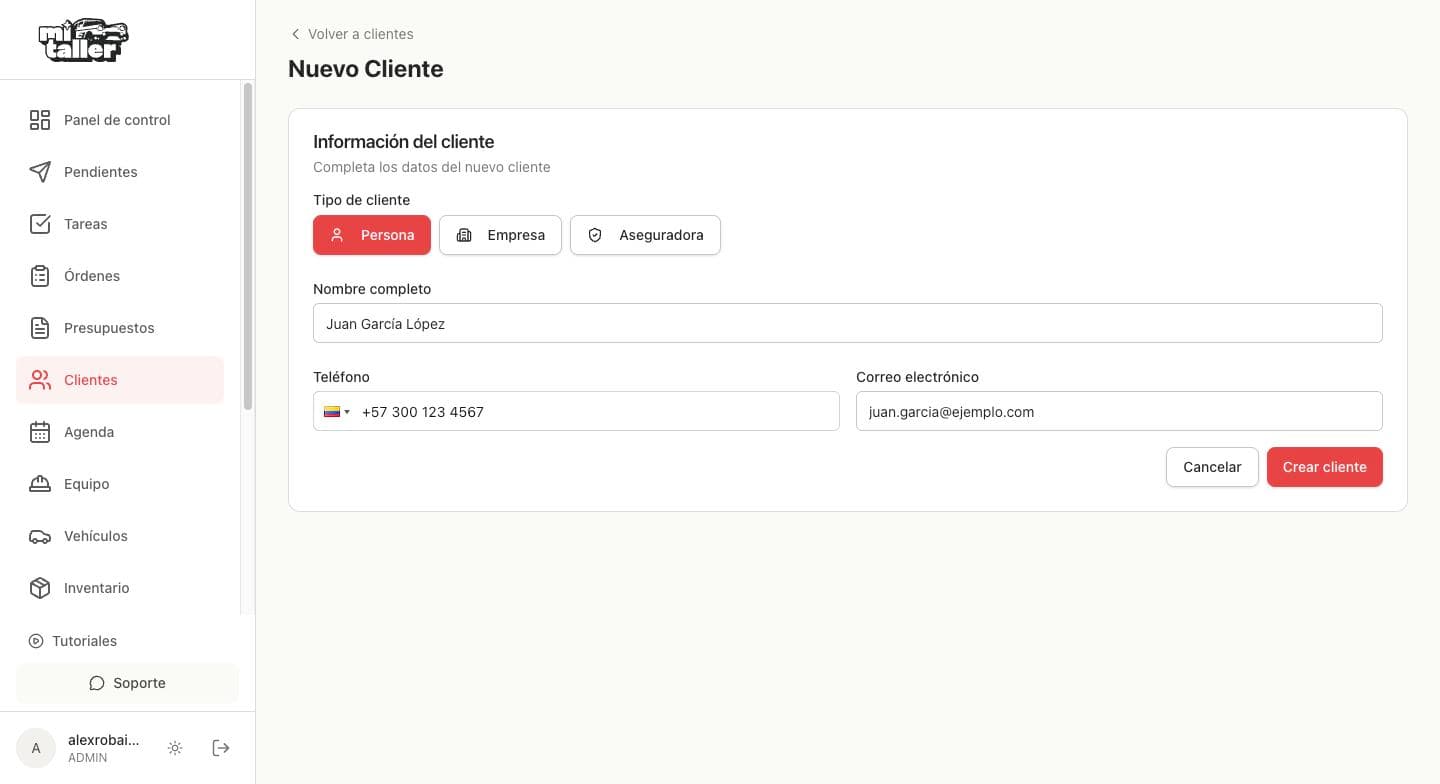Click the shield icon in Aseguradora button
The width and height of the screenshot is (1440, 784).
(595, 235)
